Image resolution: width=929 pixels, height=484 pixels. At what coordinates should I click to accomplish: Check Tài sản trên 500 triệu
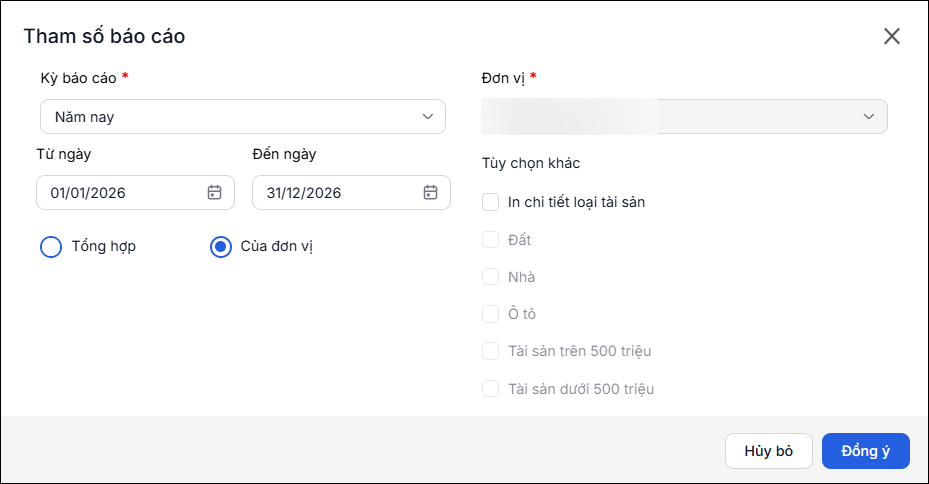[491, 351]
